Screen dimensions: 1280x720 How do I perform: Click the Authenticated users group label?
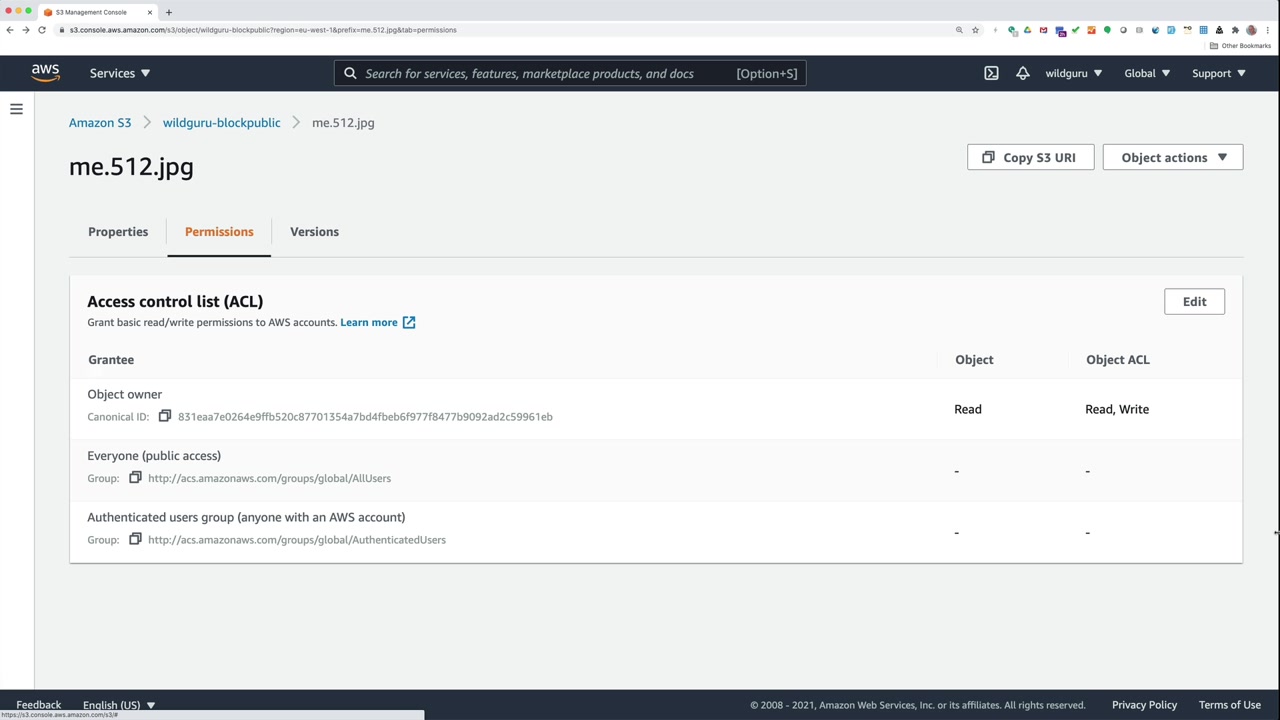tap(246, 517)
